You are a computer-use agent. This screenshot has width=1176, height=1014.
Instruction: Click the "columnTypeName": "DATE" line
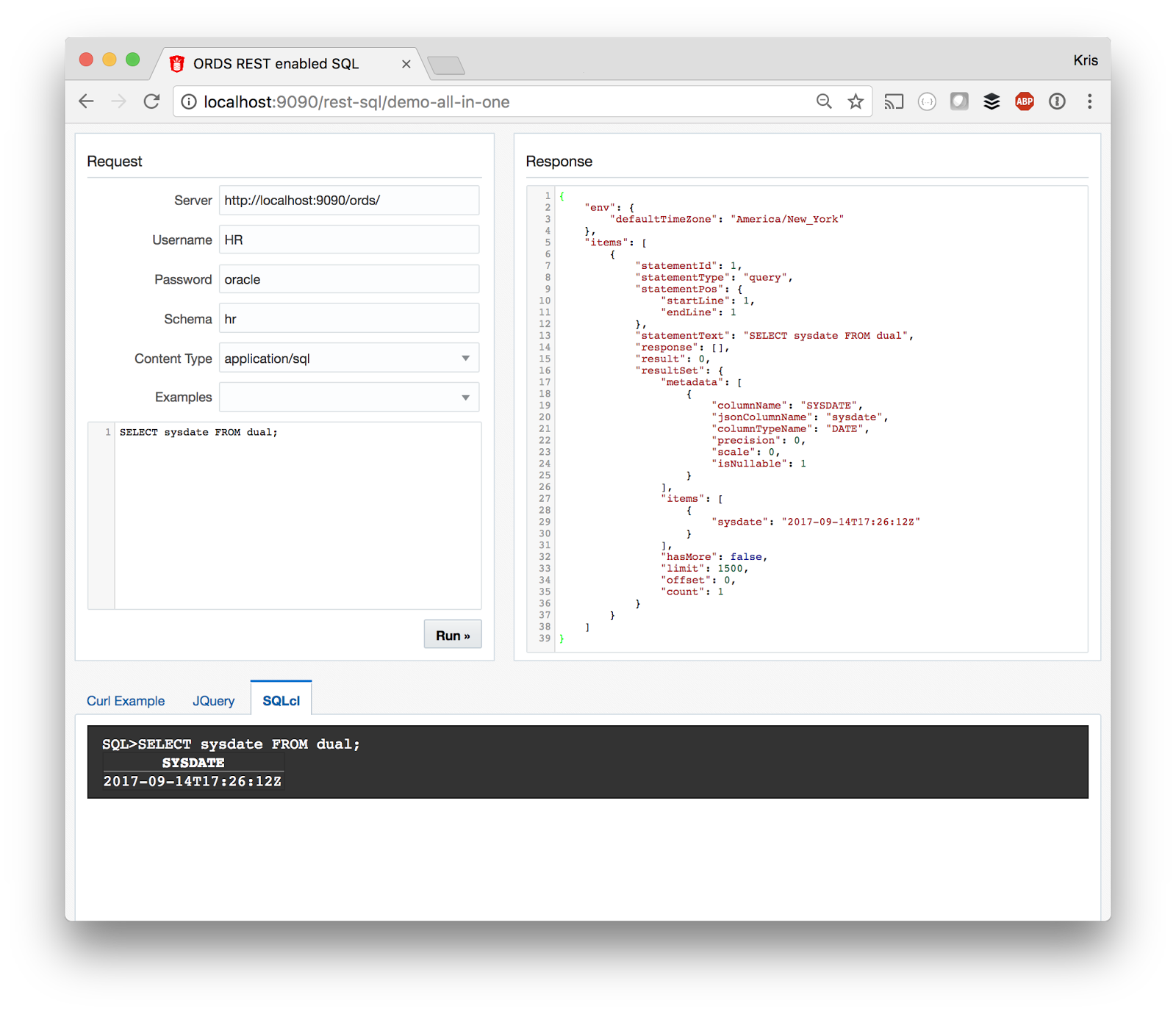(790, 429)
